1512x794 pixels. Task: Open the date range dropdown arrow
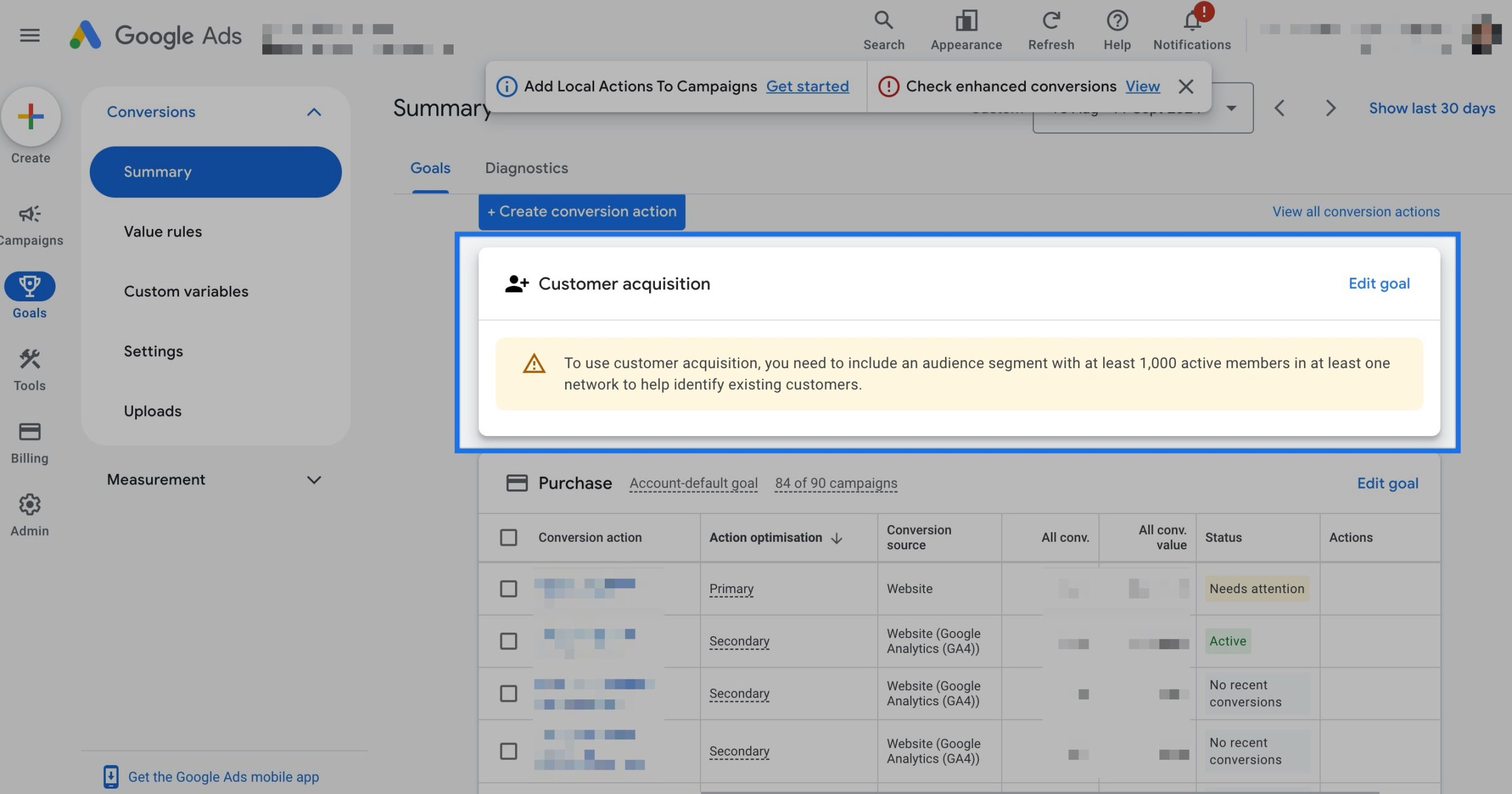pos(1231,108)
